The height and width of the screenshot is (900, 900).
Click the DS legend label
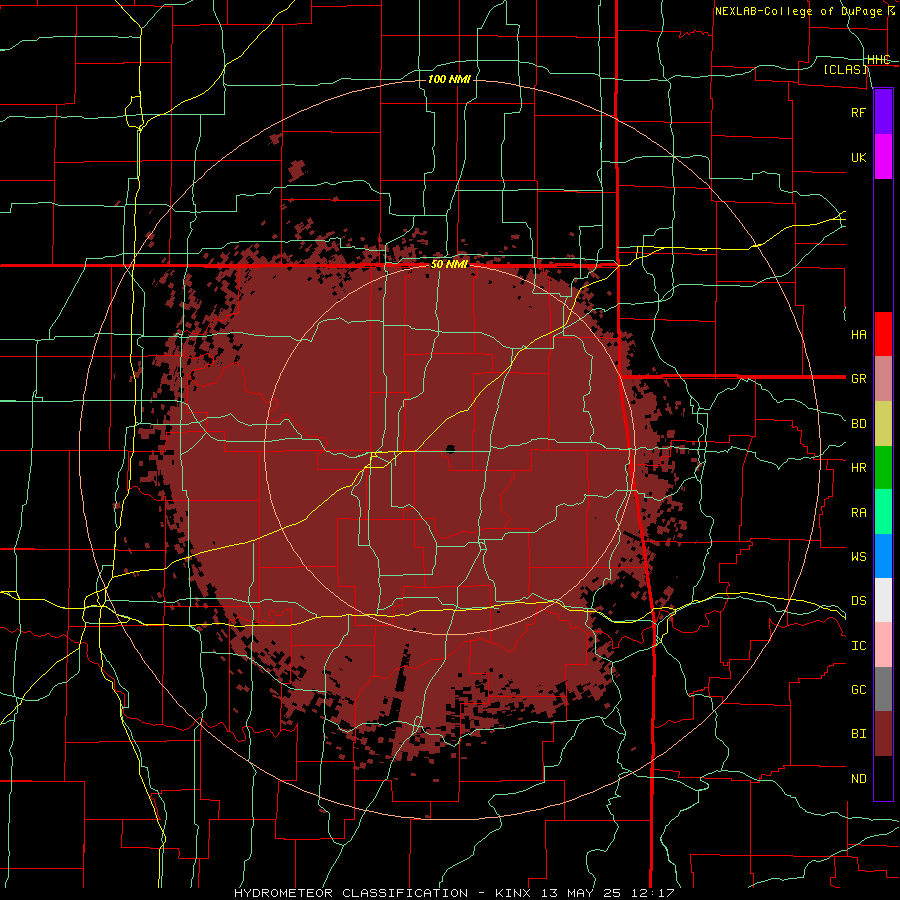click(858, 600)
